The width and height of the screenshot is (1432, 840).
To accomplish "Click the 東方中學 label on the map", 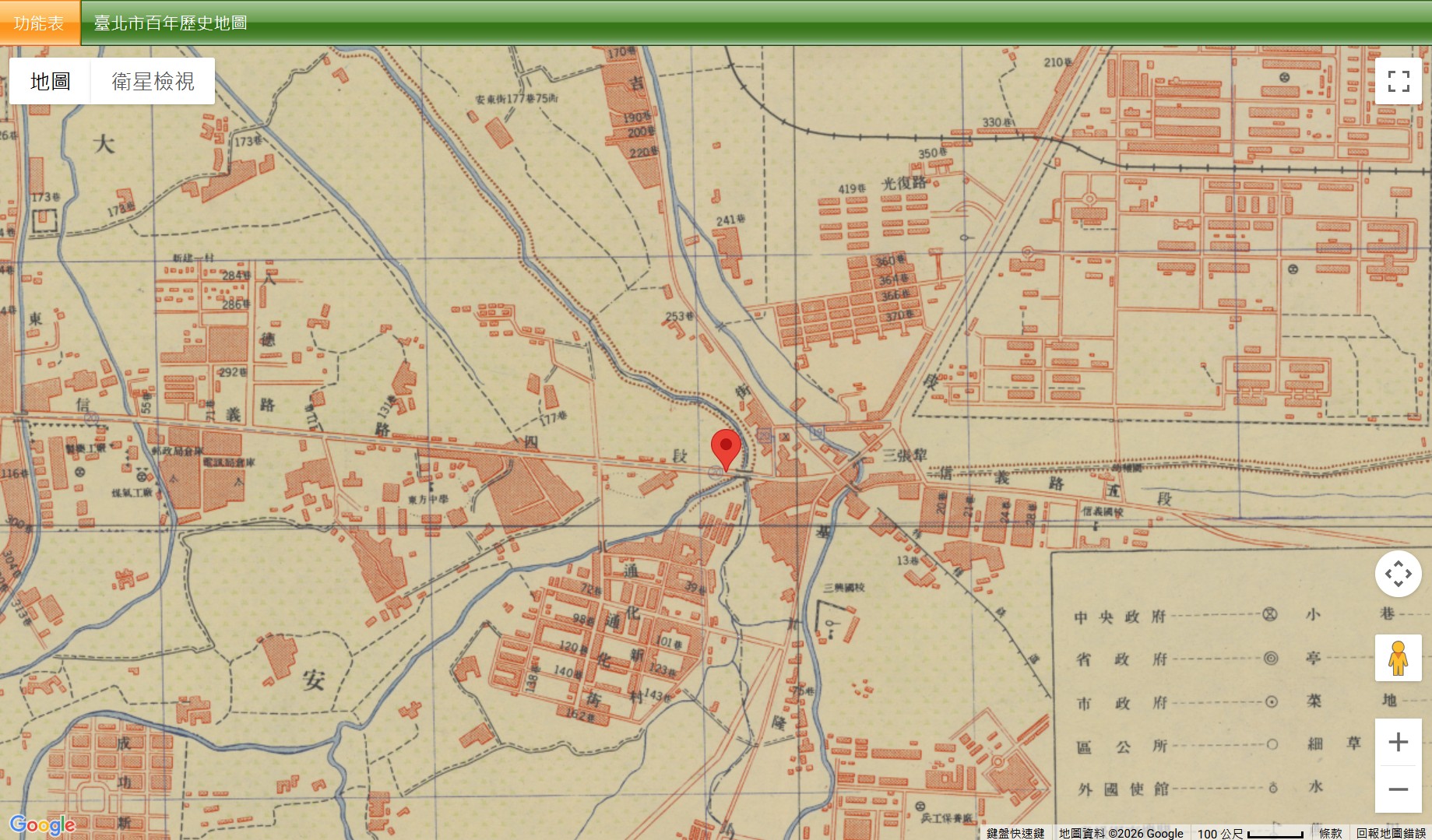I will pos(427,499).
